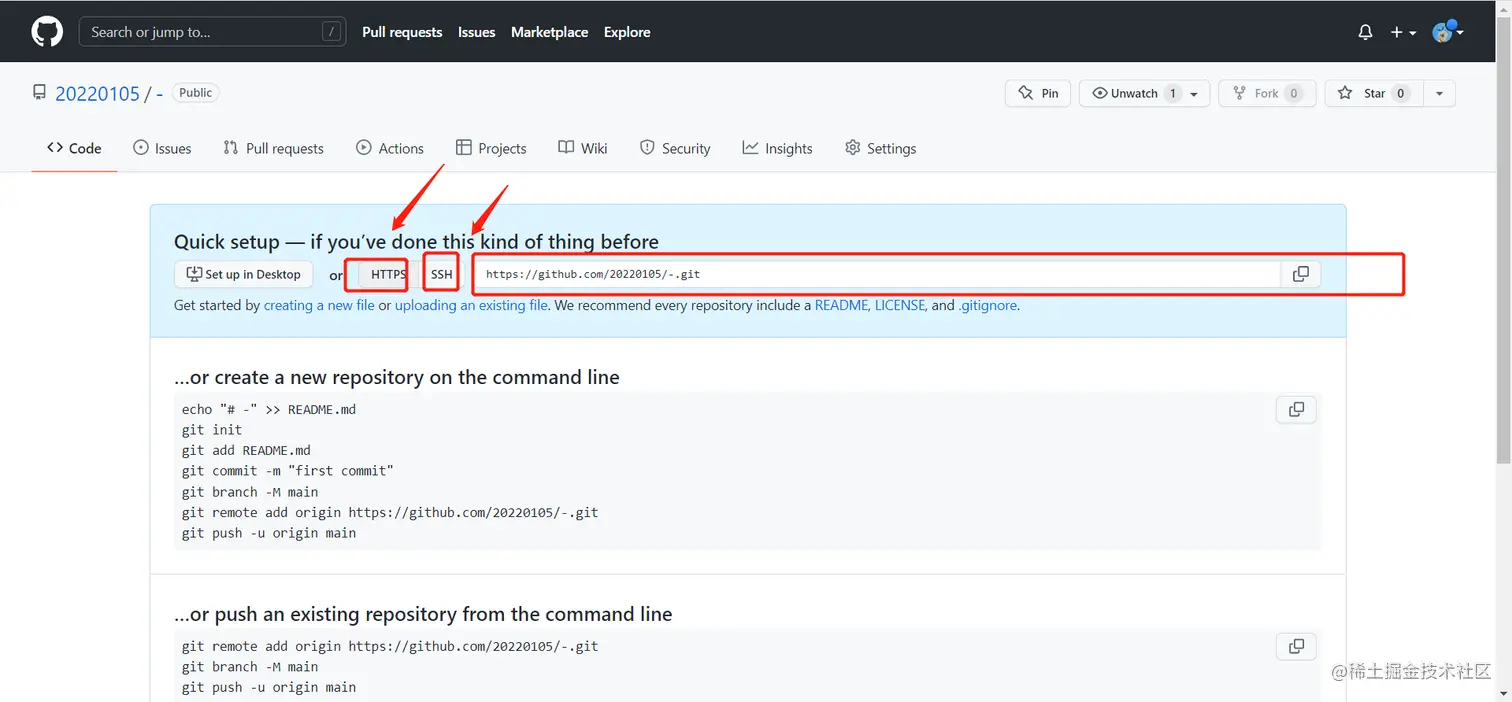Copy the clone URL to clipboard

pyautogui.click(x=1300, y=274)
